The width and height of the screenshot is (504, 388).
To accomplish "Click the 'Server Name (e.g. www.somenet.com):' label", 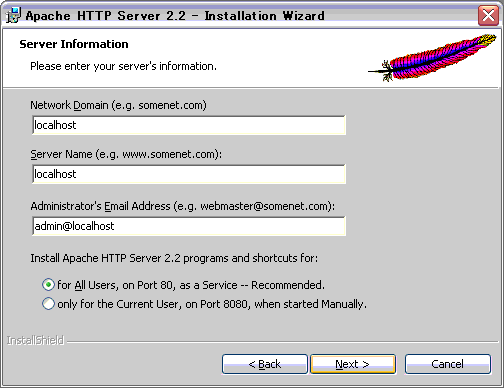I will tap(126, 154).
